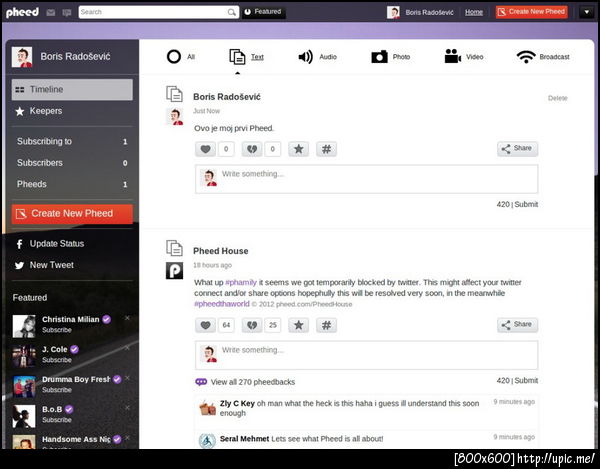600x469 pixels.
Task: Open the #phamily hashtag link
Action: point(241,282)
